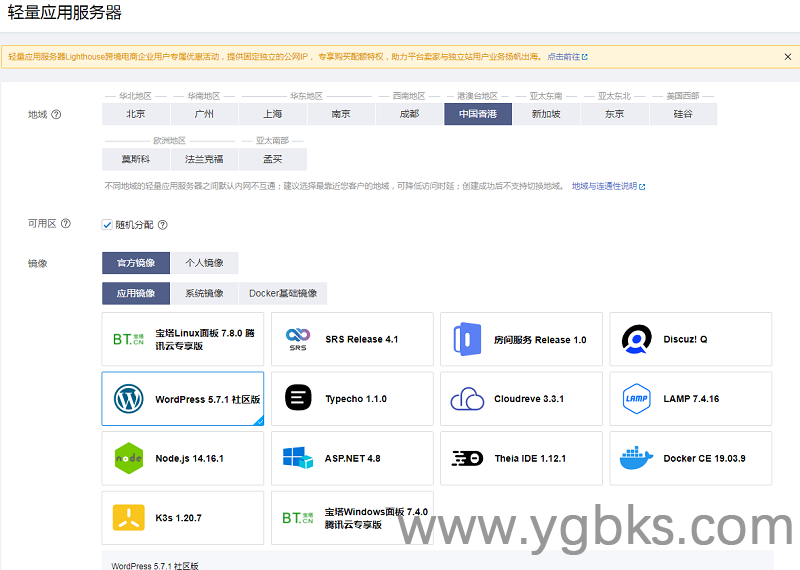800x570 pixels.
Task: Choose K3s 1.20.7 image
Action: 183,518
